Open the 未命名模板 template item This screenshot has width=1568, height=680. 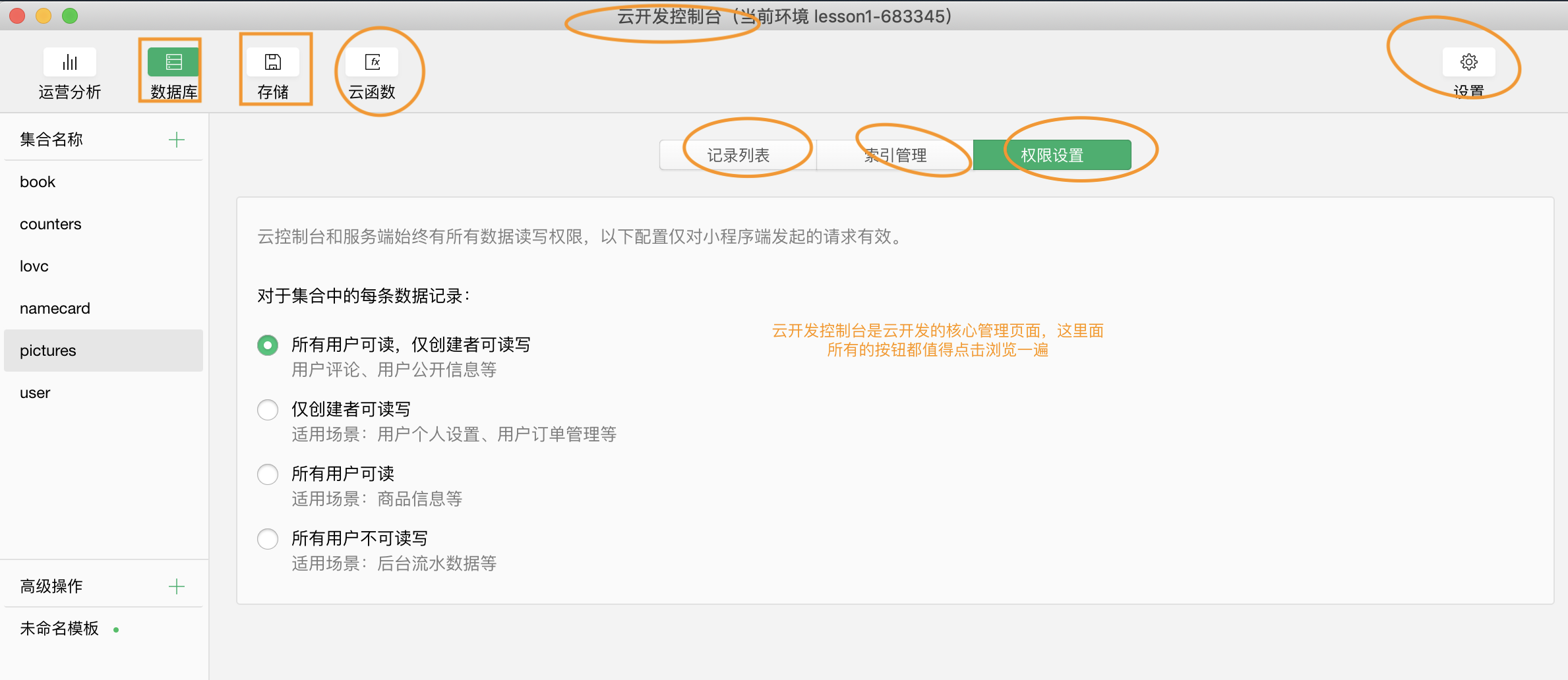pos(59,629)
